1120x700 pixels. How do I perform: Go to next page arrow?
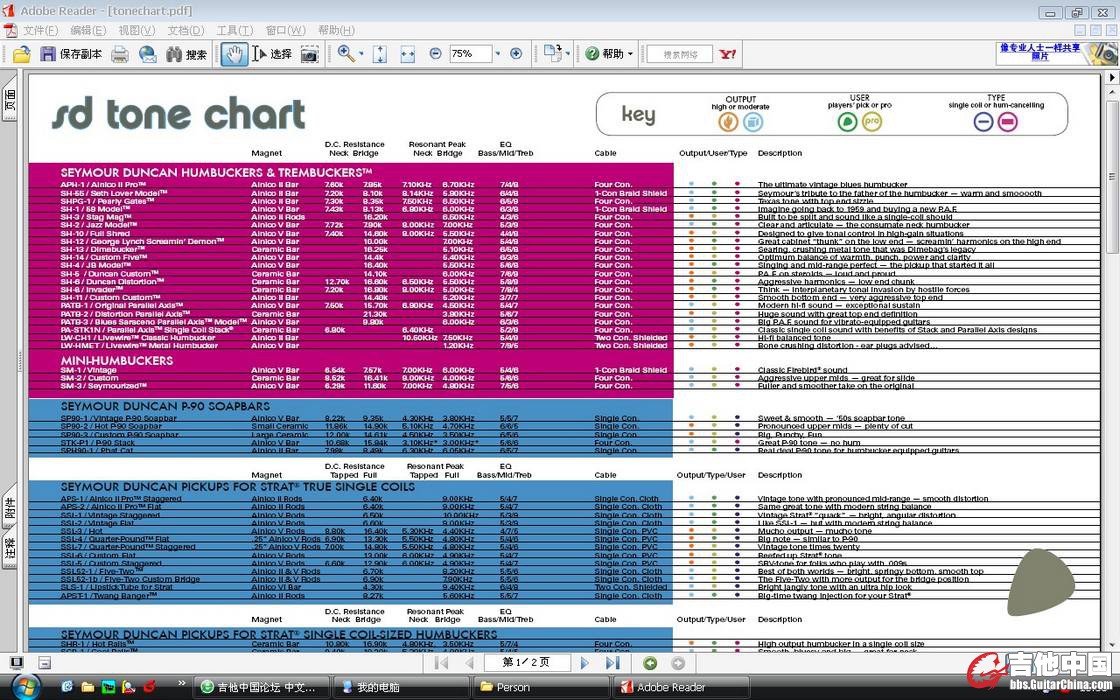[x=585, y=663]
